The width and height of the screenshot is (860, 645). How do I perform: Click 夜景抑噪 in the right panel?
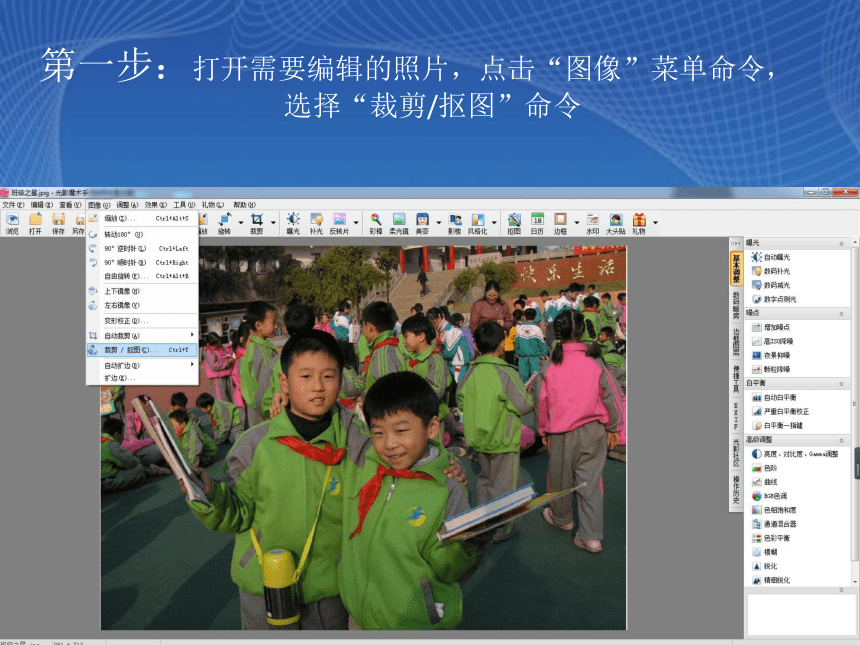[x=771, y=355]
